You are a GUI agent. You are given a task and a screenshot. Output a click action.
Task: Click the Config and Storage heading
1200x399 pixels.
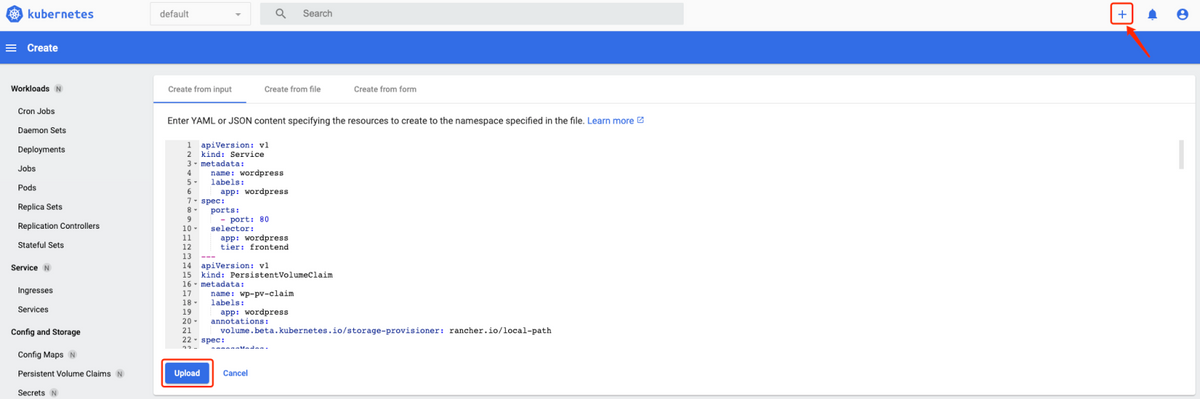point(46,332)
